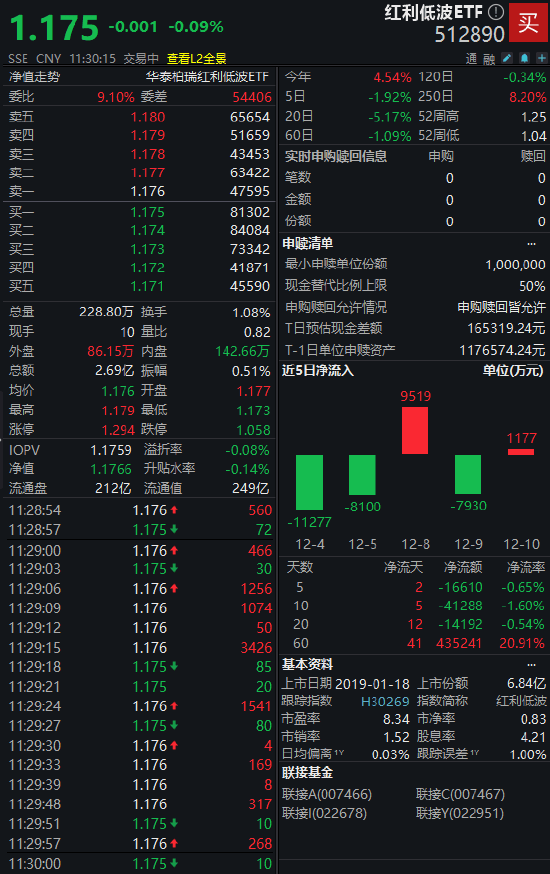Image resolution: width=550 pixels, height=874 pixels.
Task: Select the 卖三 price 1.178
Action: click(148, 154)
